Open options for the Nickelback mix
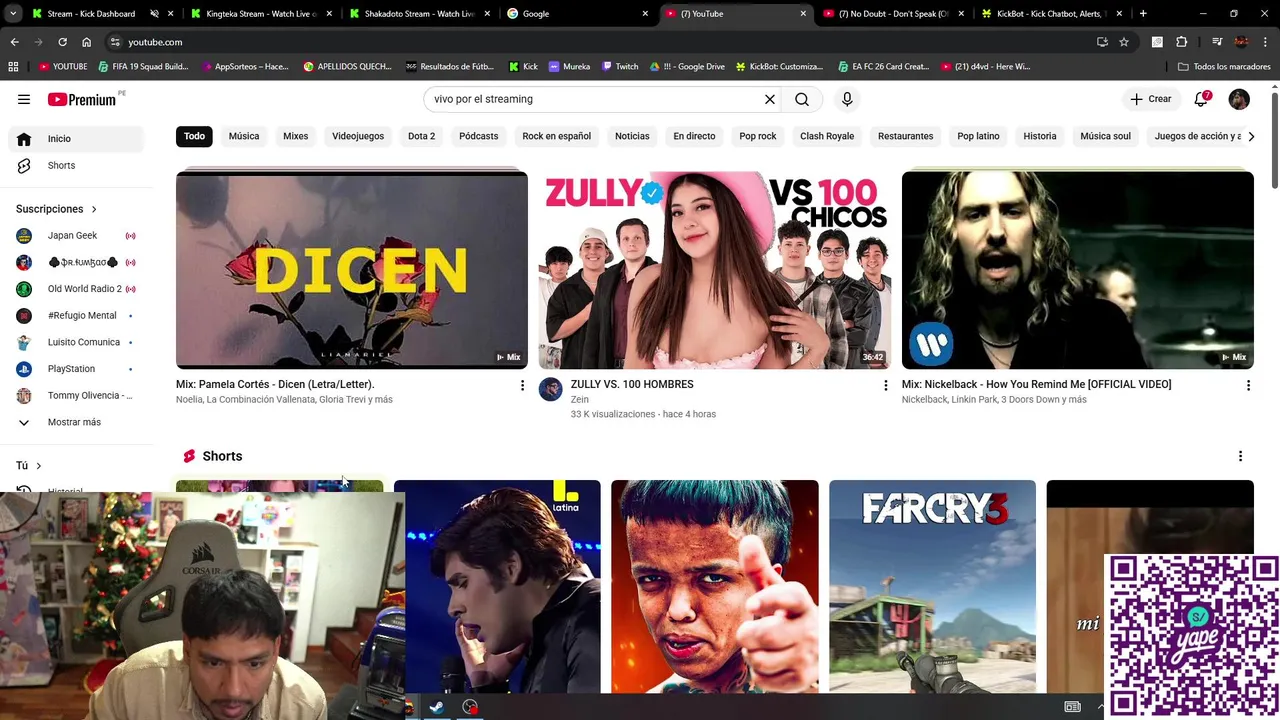The width and height of the screenshot is (1280, 720). (1248, 385)
